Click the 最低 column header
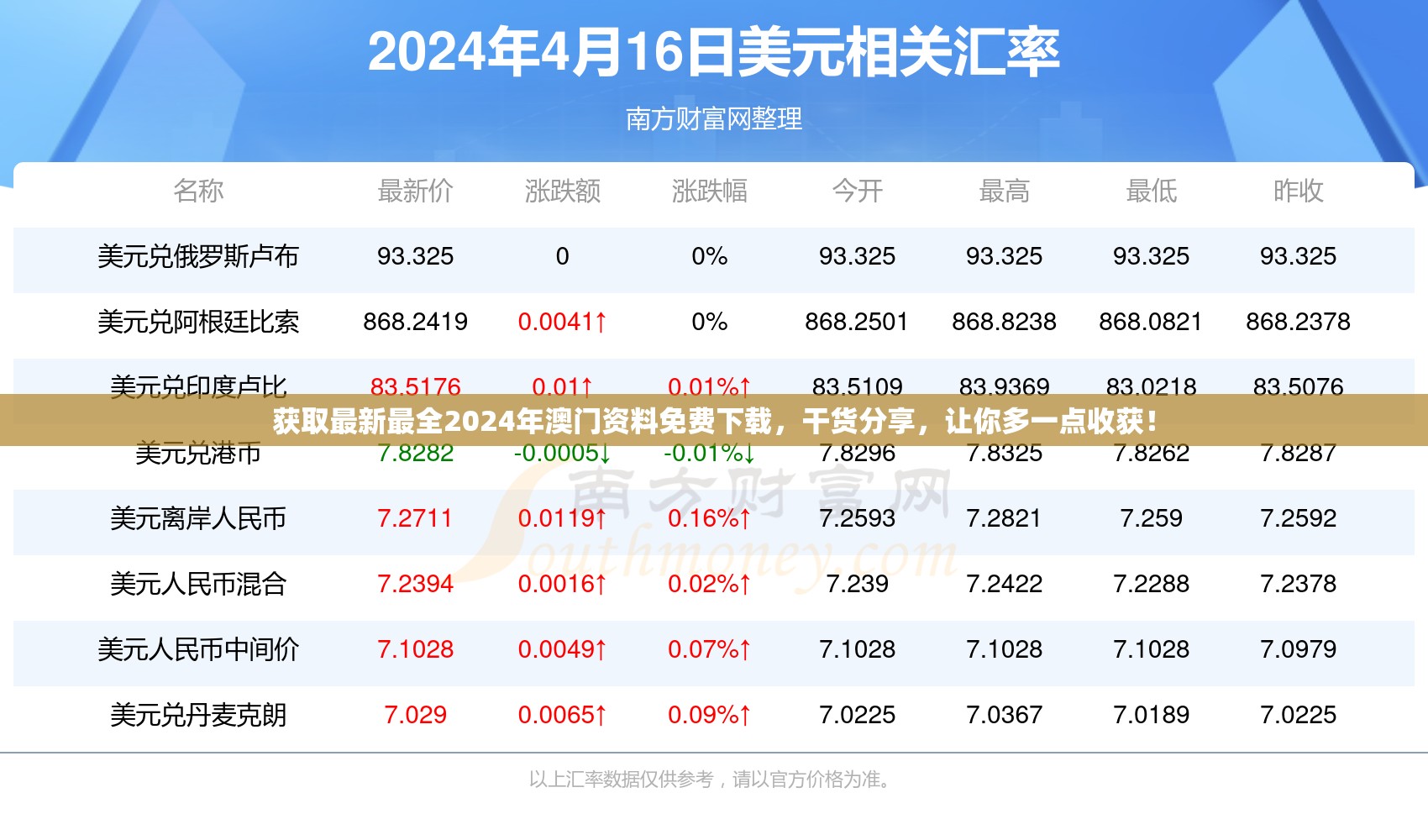This screenshot has height=840, width=1428. 1151,191
